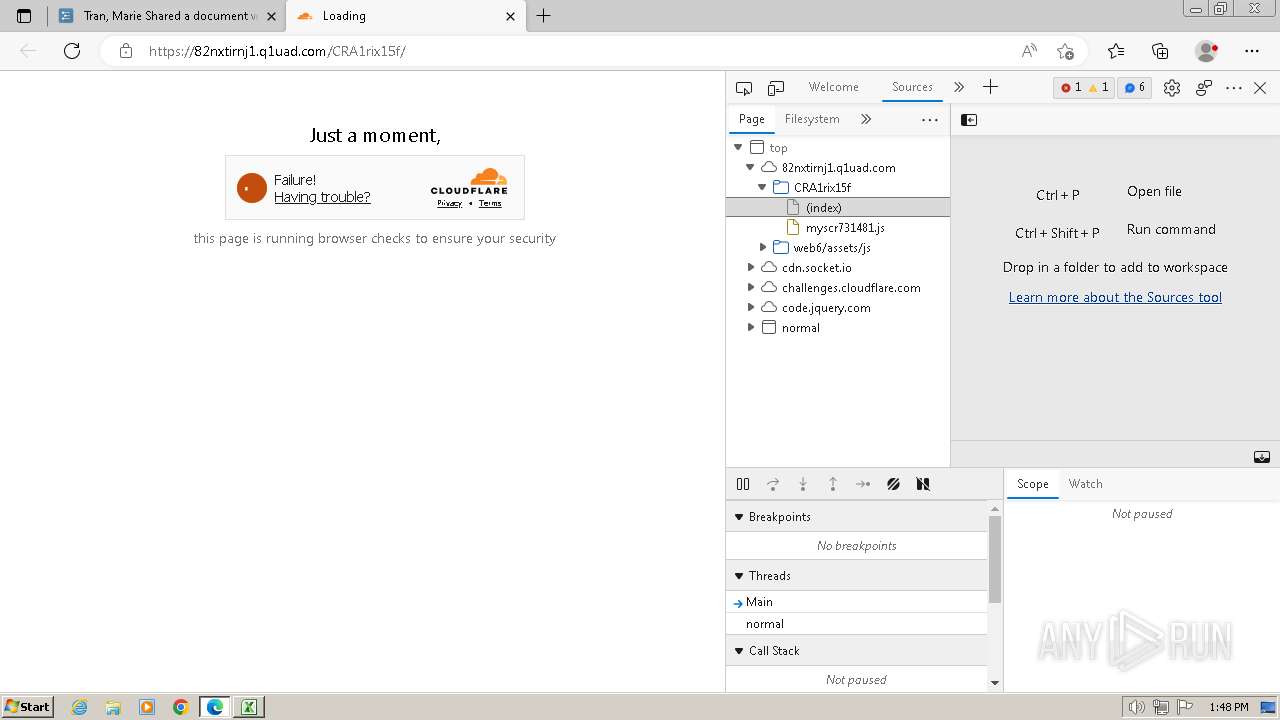Toggle deactivate breakpoints icon

coord(893,484)
